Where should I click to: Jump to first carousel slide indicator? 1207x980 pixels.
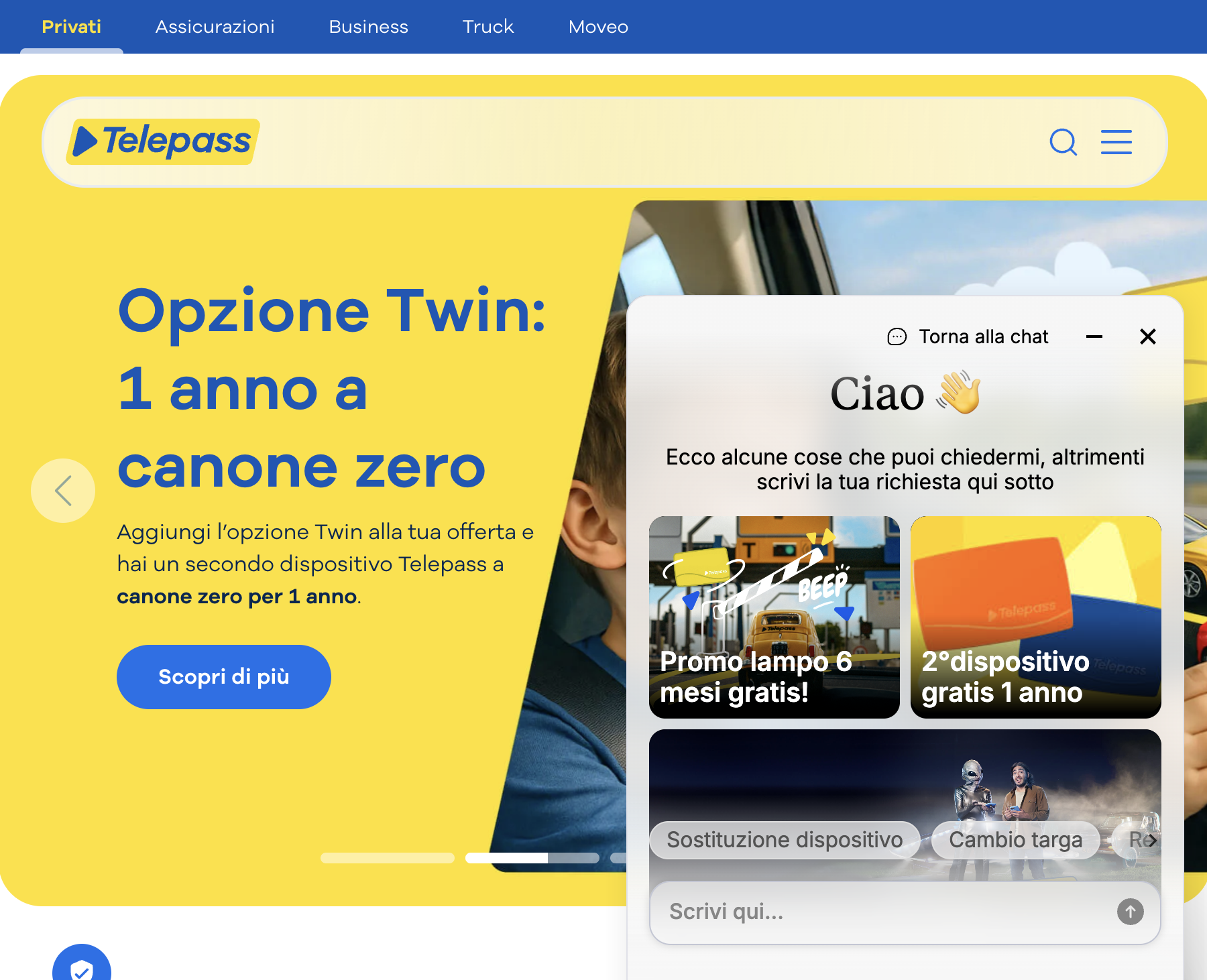[x=388, y=858]
